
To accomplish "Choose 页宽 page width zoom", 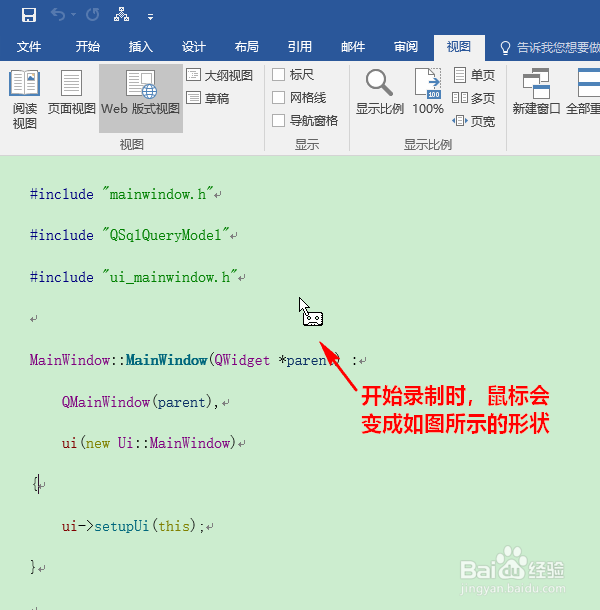I will [x=473, y=121].
